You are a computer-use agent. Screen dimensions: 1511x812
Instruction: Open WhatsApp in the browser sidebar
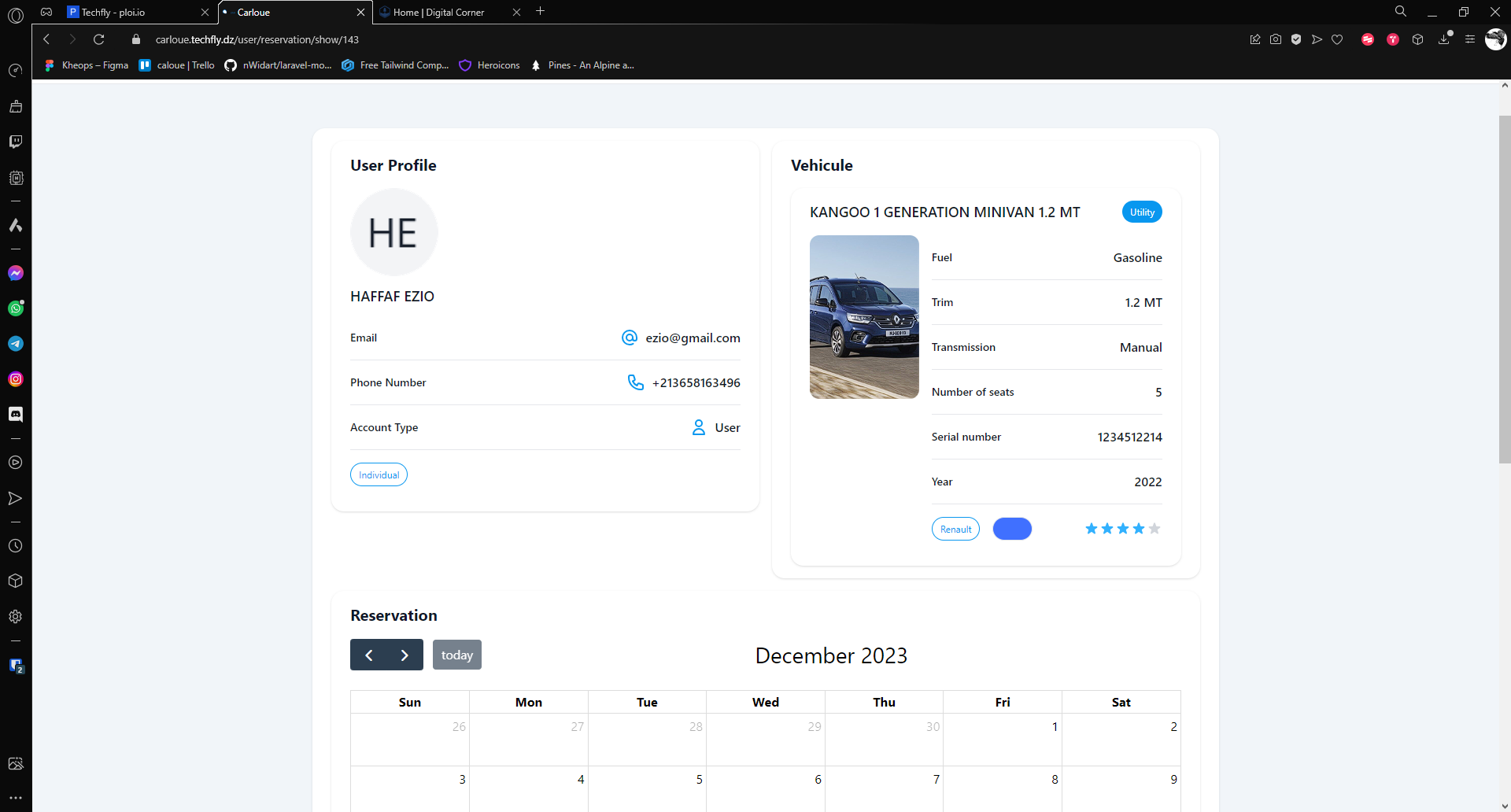pyautogui.click(x=16, y=308)
